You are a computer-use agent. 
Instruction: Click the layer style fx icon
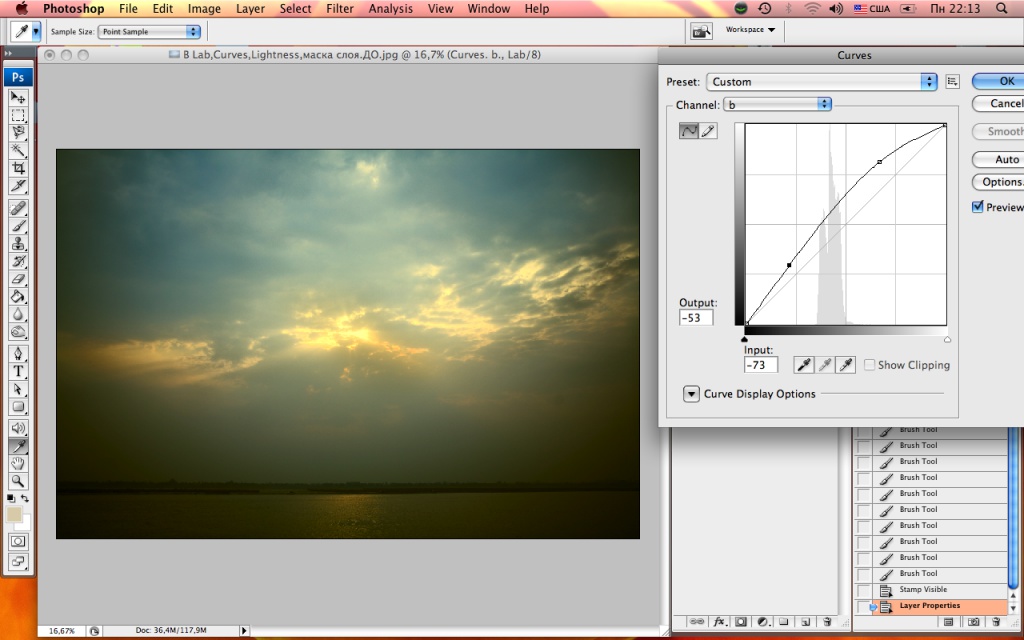719,621
